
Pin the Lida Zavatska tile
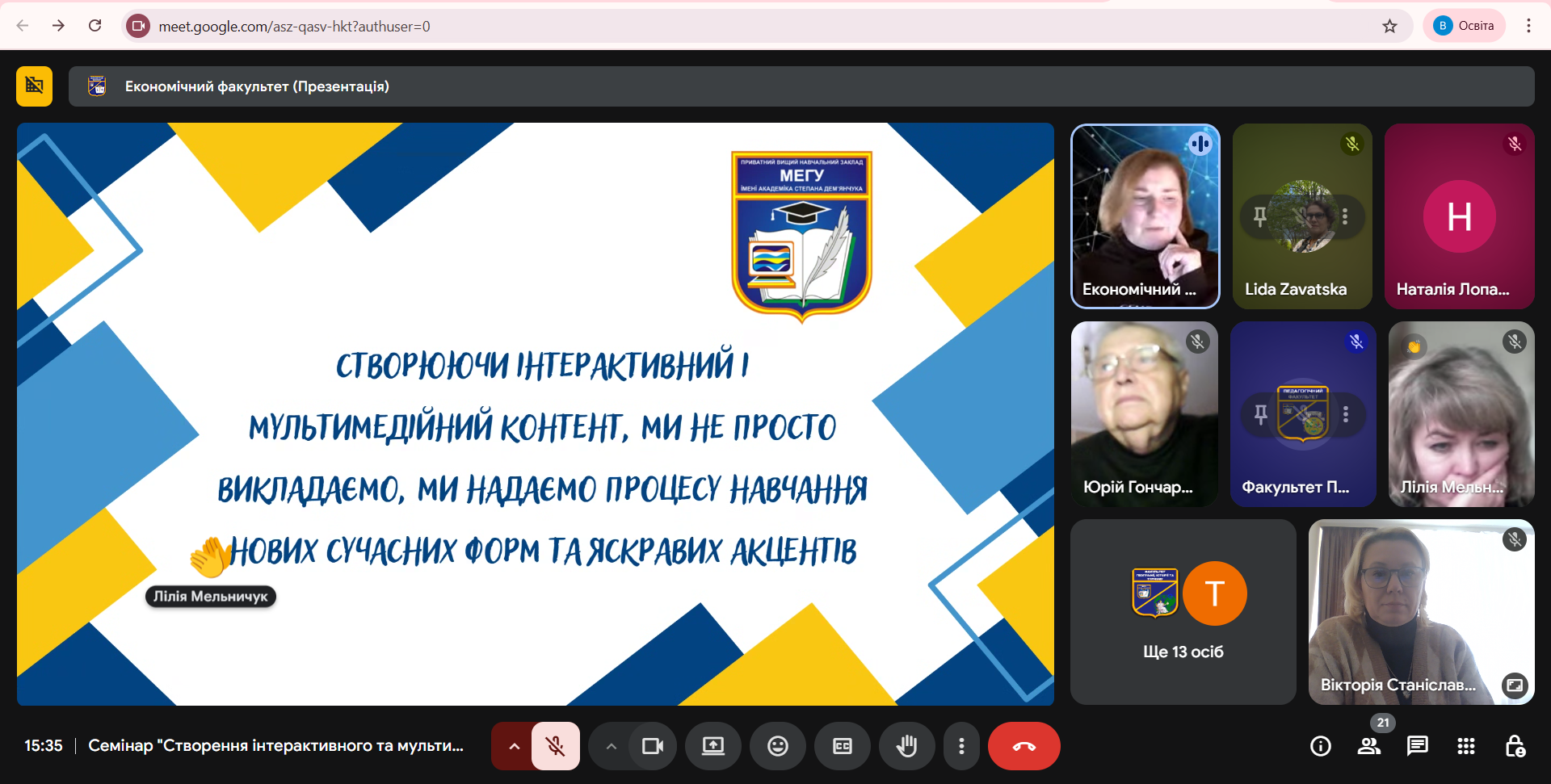point(1259,216)
